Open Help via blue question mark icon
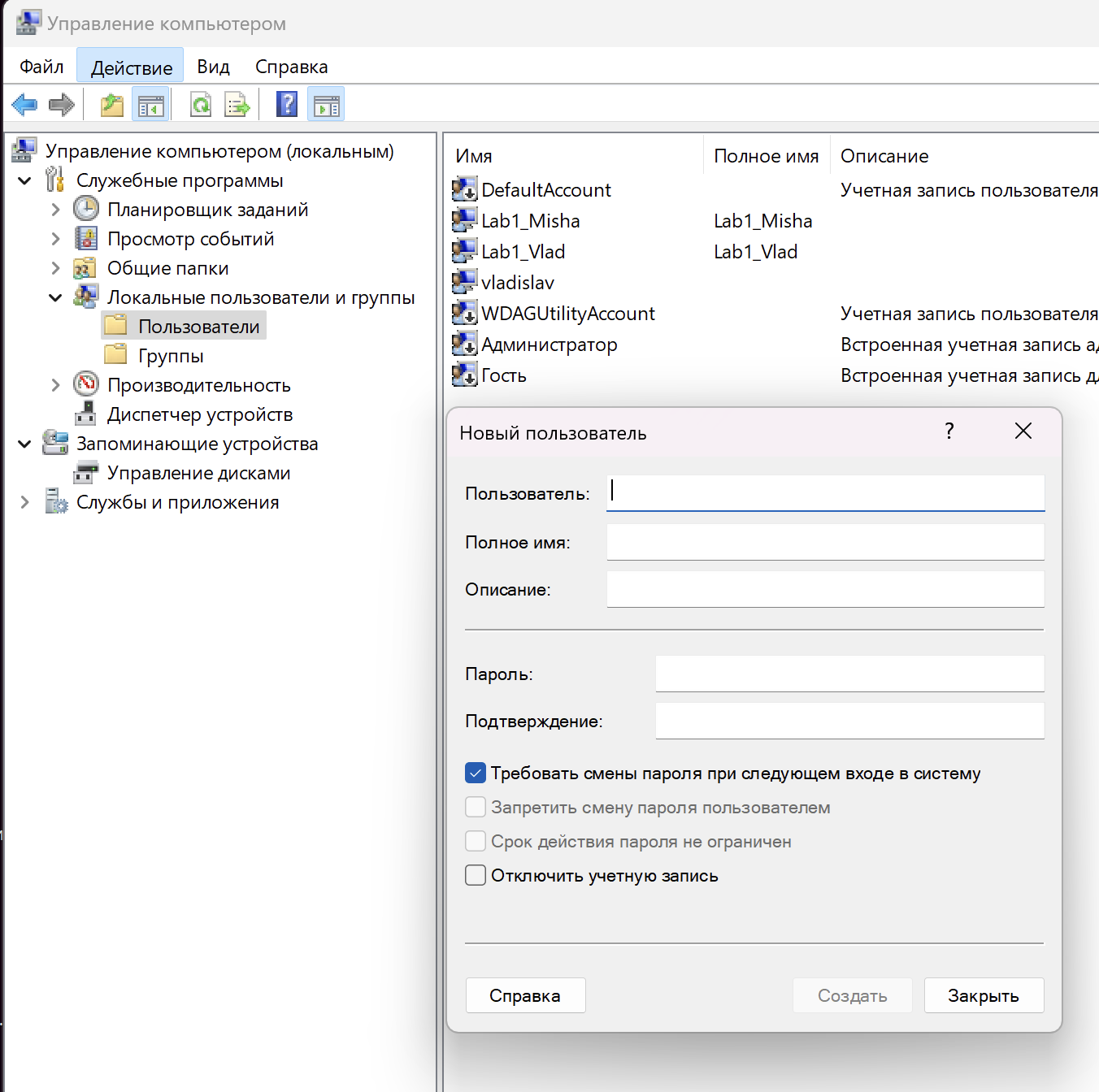1099x1092 pixels. click(287, 105)
